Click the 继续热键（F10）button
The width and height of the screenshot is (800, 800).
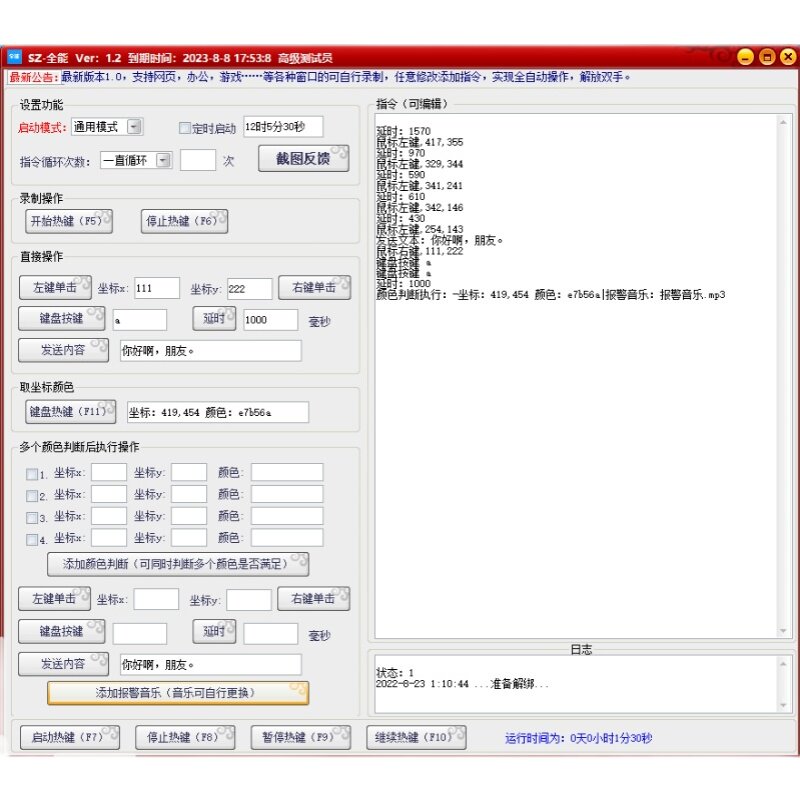416,737
